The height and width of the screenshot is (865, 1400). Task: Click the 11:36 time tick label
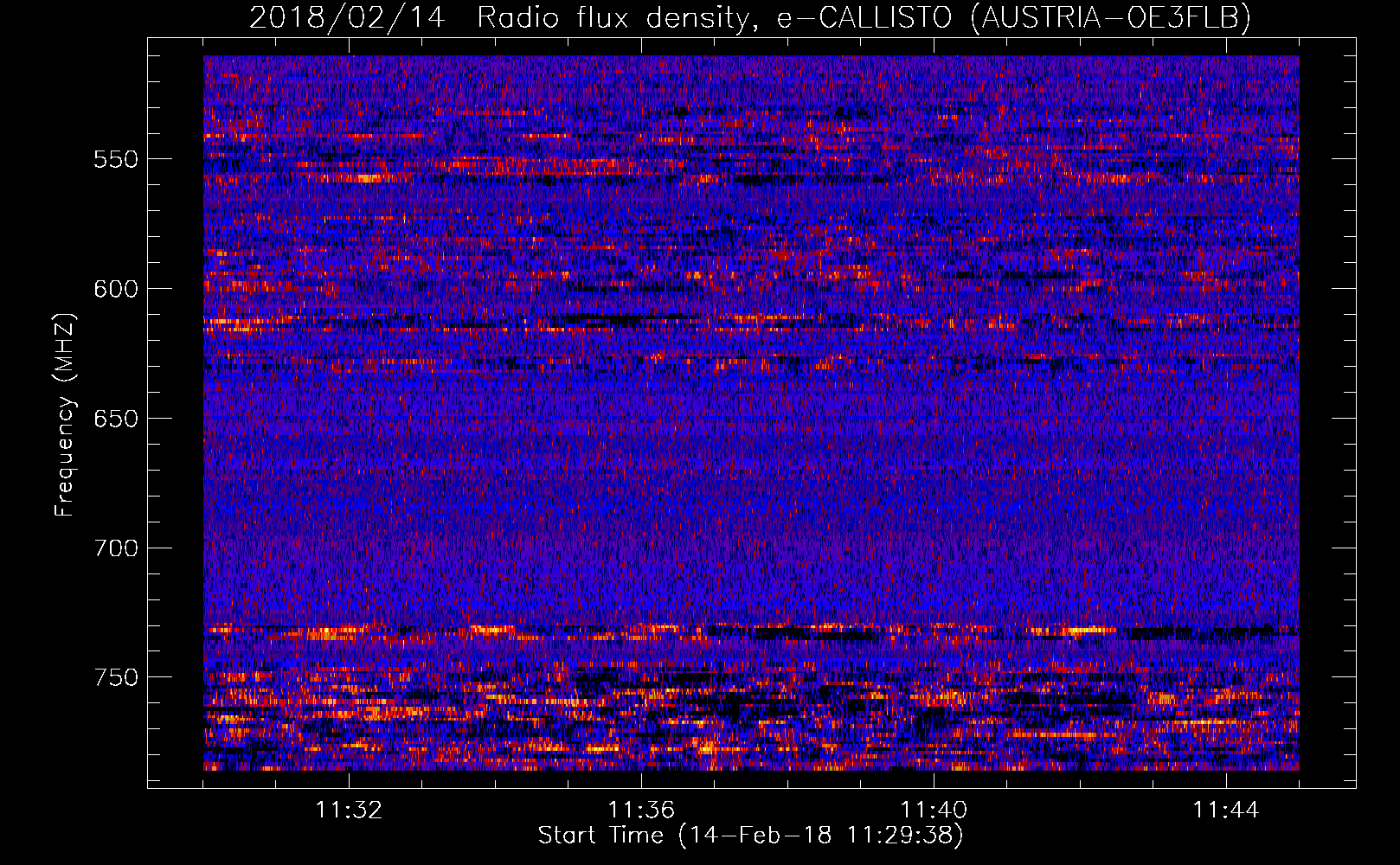coord(641,811)
